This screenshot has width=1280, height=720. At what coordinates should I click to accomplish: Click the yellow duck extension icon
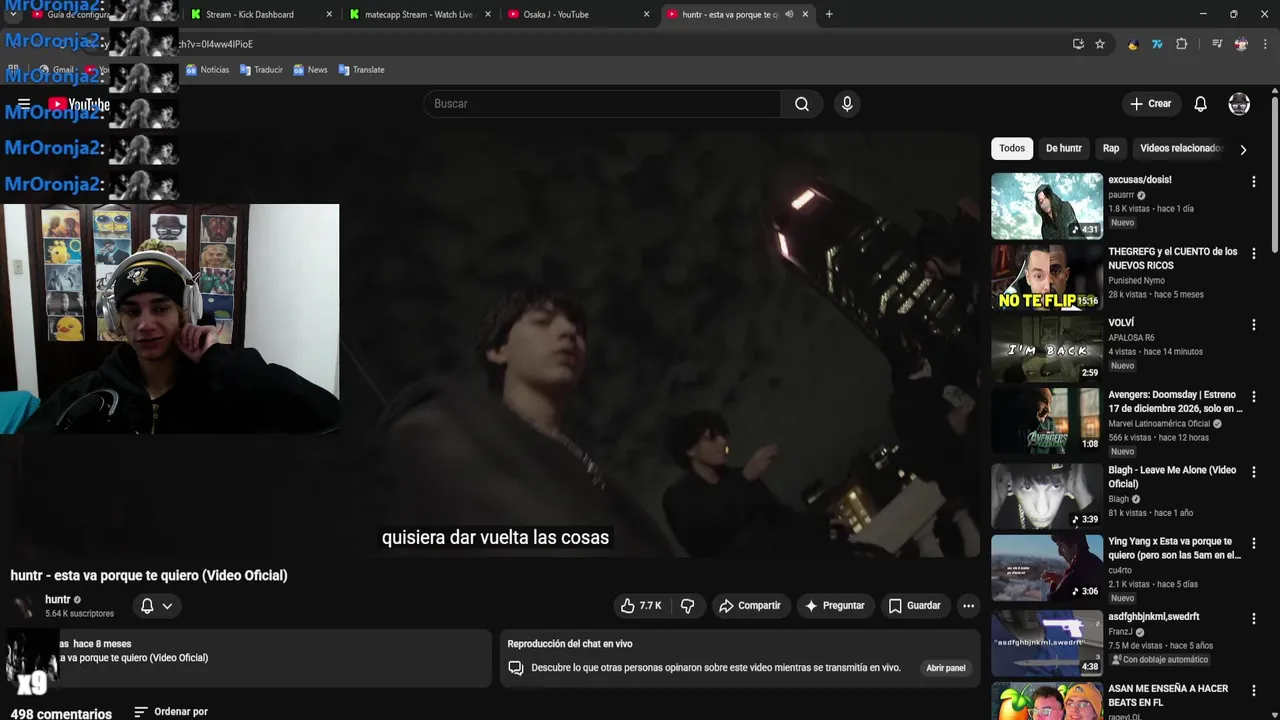[1133, 44]
